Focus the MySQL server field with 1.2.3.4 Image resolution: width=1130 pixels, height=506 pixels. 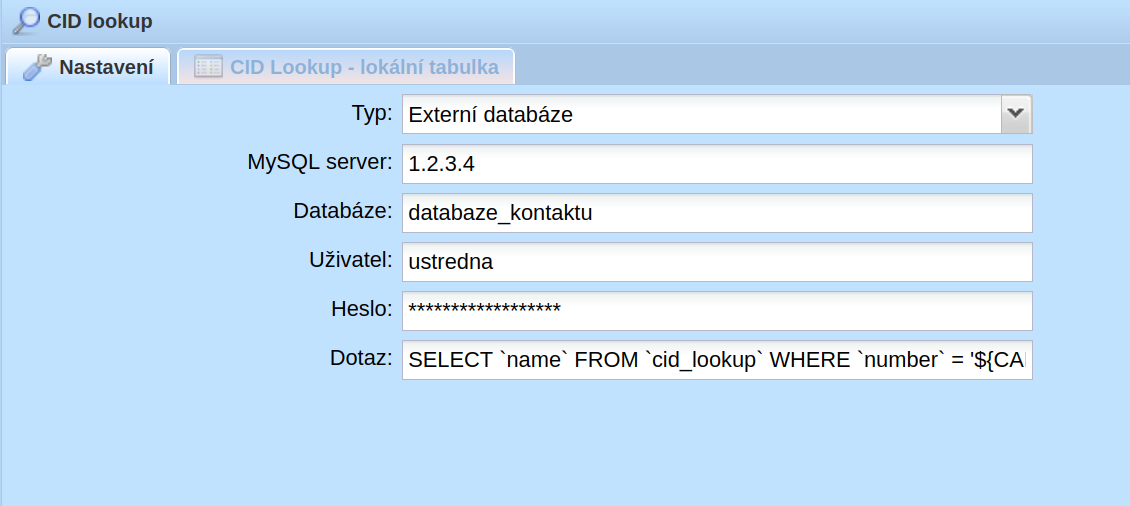717,164
